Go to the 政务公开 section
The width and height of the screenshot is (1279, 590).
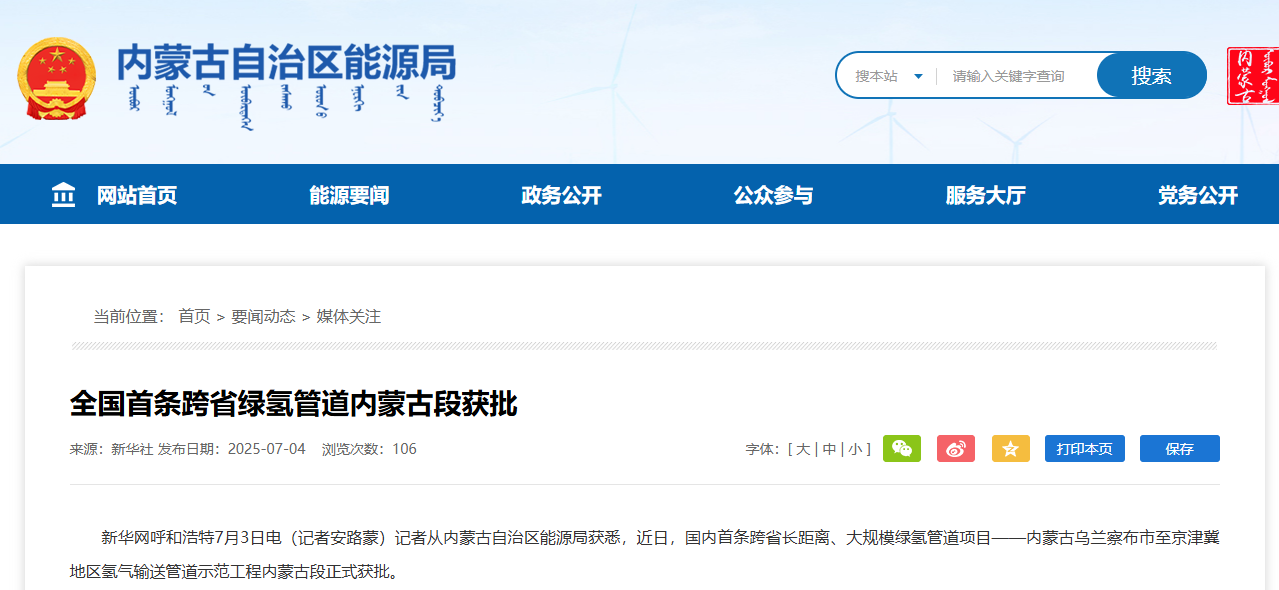tap(561, 195)
